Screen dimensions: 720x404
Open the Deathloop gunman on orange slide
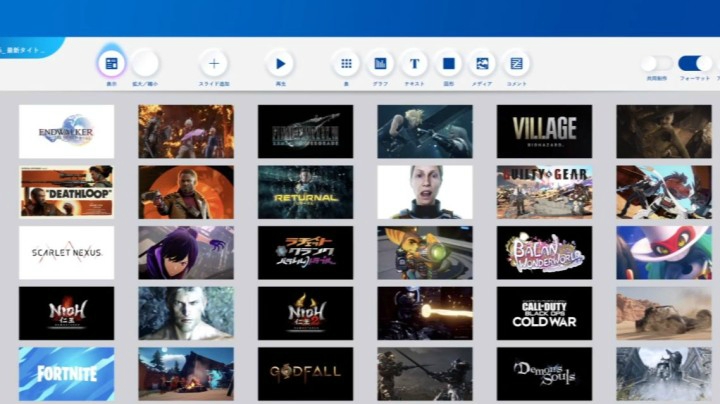pos(186,192)
